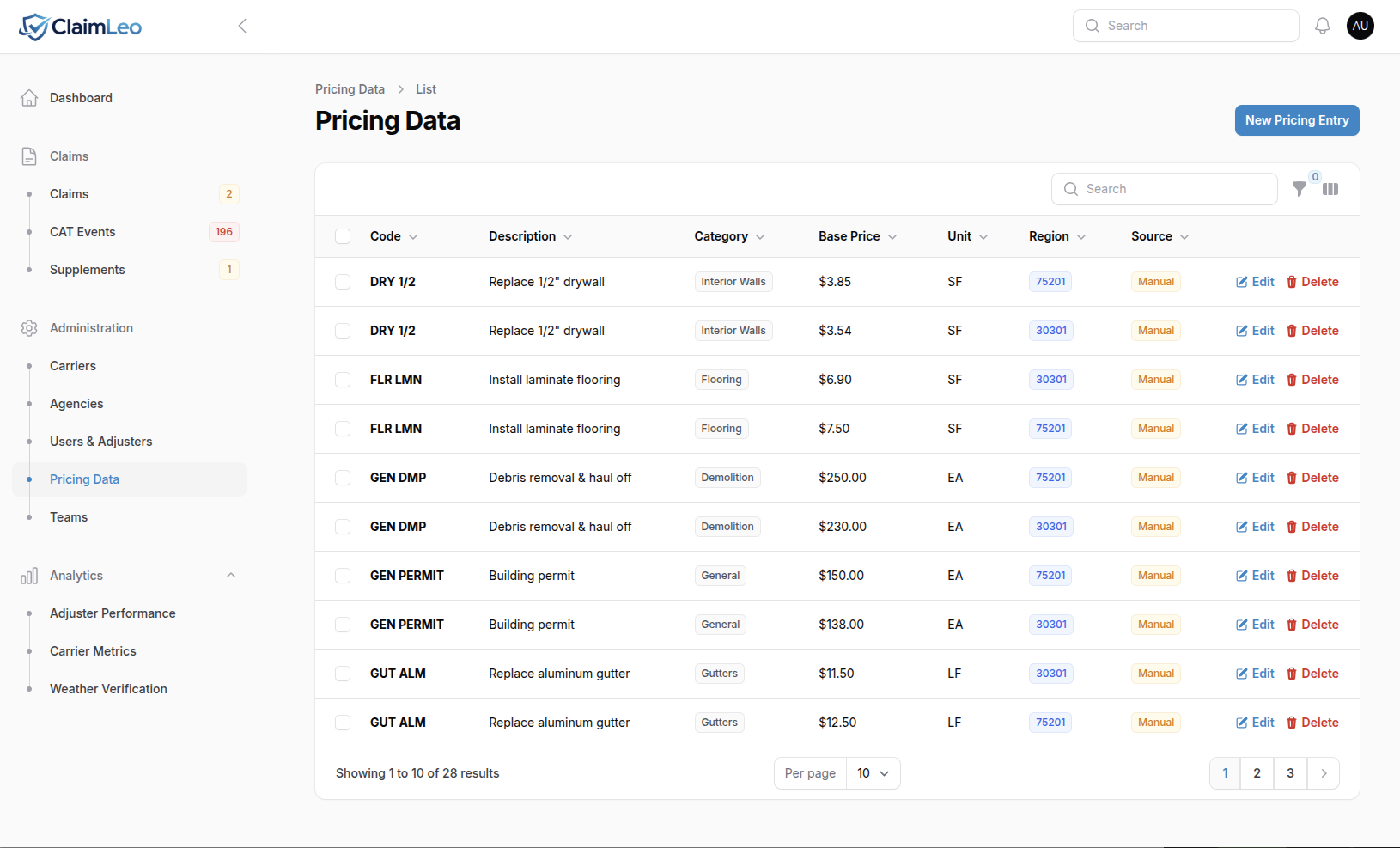1400x848 pixels.
Task: Open the Per page dropdown
Action: pos(873,772)
